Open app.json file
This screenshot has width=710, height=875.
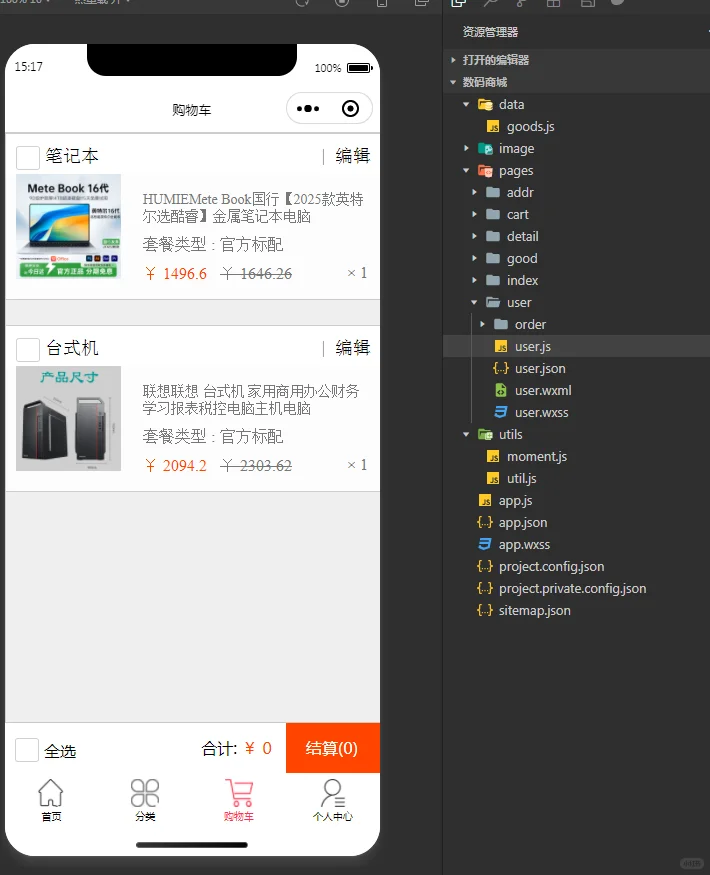[522, 522]
